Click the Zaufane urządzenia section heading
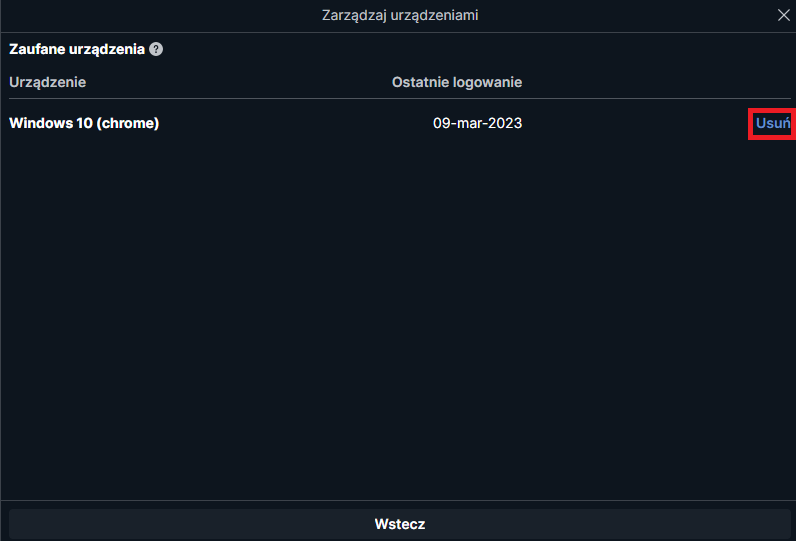 pyautogui.click(x=77, y=49)
